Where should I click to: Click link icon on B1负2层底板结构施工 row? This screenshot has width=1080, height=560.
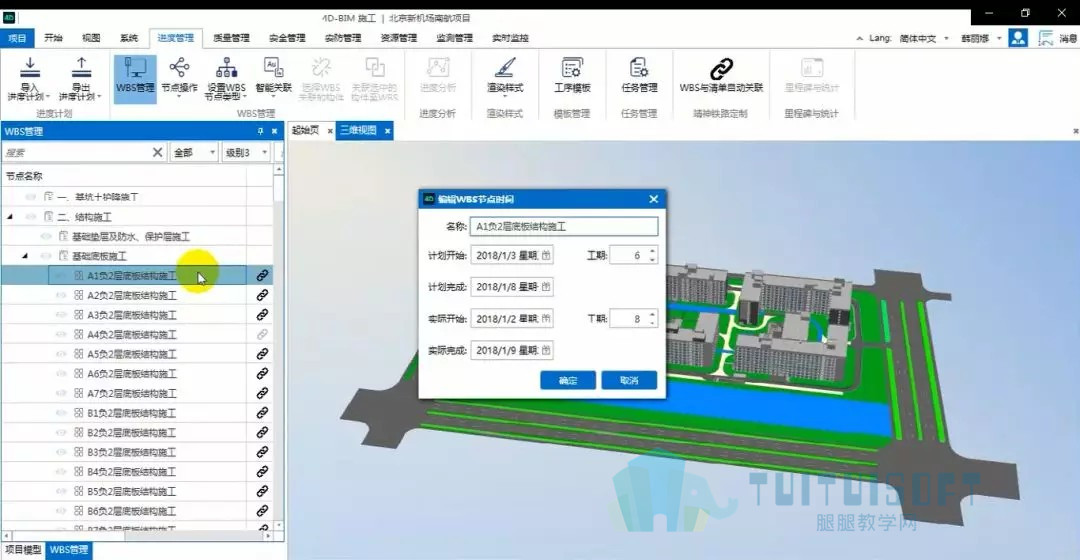(262, 413)
